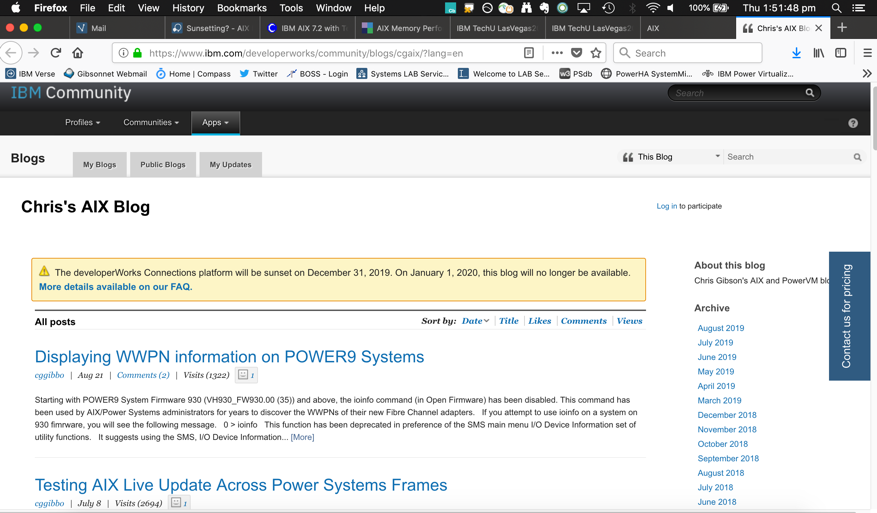877x513 pixels.
Task: Click the blog search magnifier icon
Action: (x=857, y=157)
